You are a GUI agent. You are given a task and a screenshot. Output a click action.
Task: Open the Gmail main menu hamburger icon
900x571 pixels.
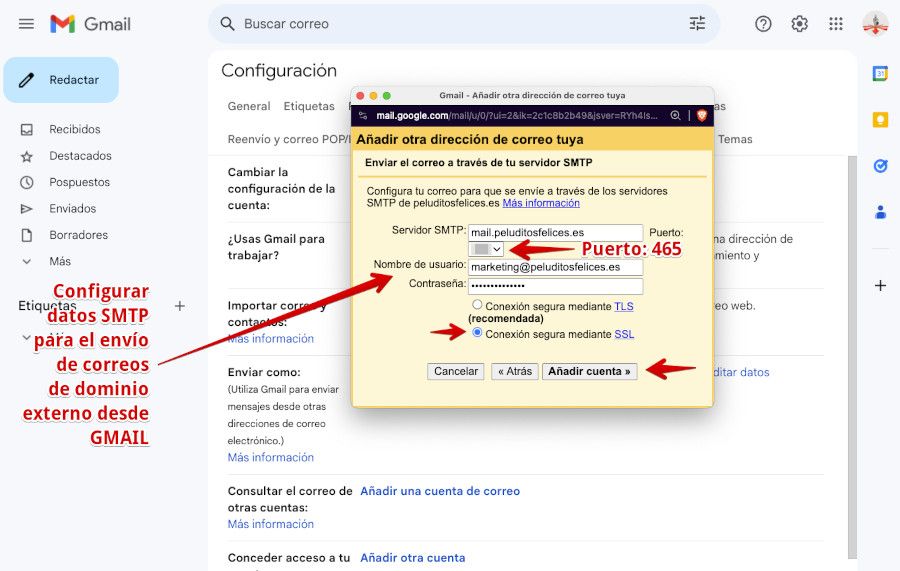(x=26, y=24)
